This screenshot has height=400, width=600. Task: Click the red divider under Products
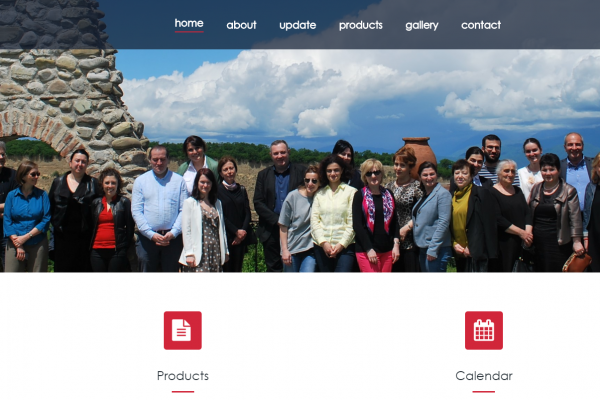point(183,392)
